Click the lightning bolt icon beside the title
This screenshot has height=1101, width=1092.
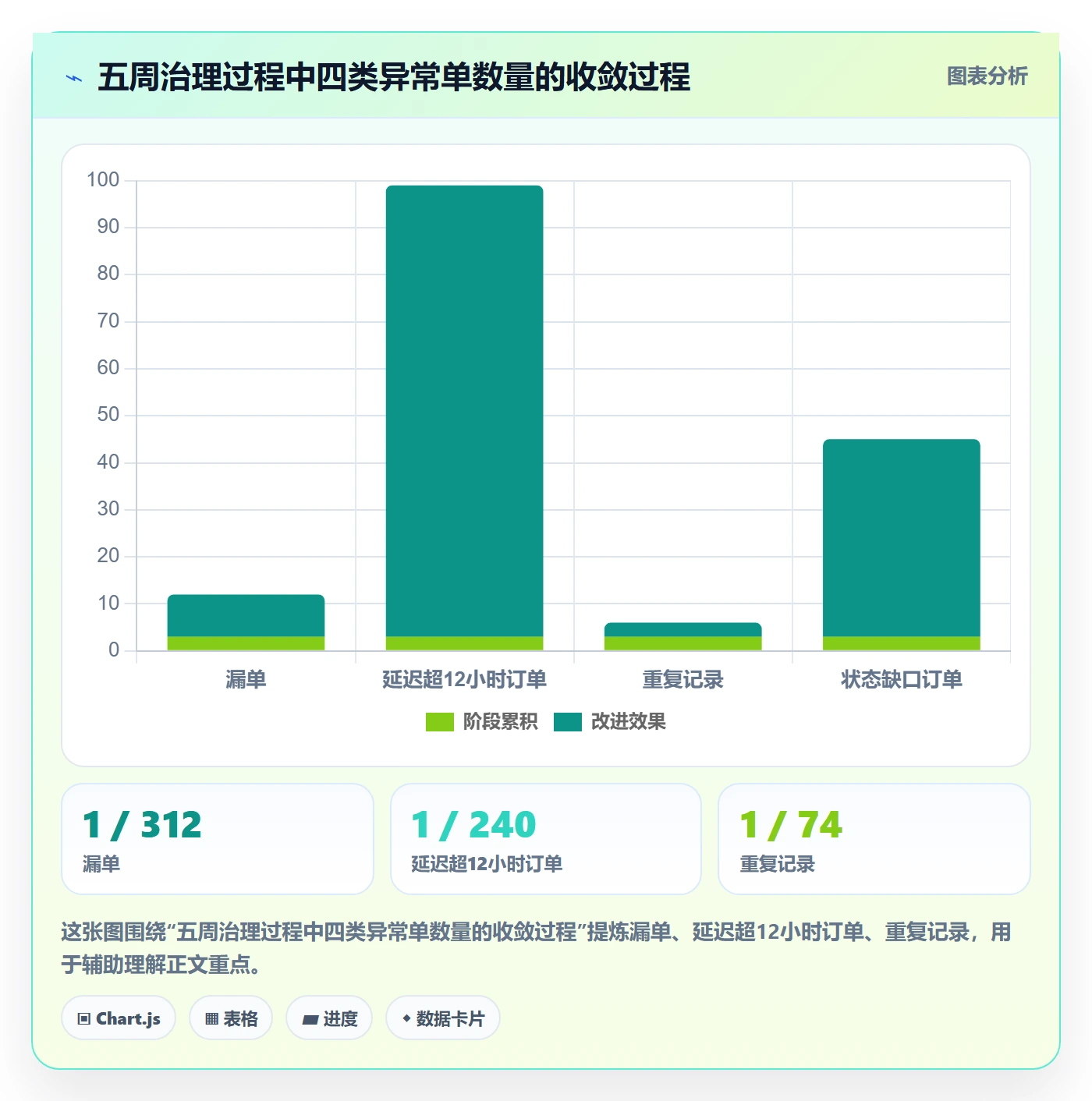point(74,78)
